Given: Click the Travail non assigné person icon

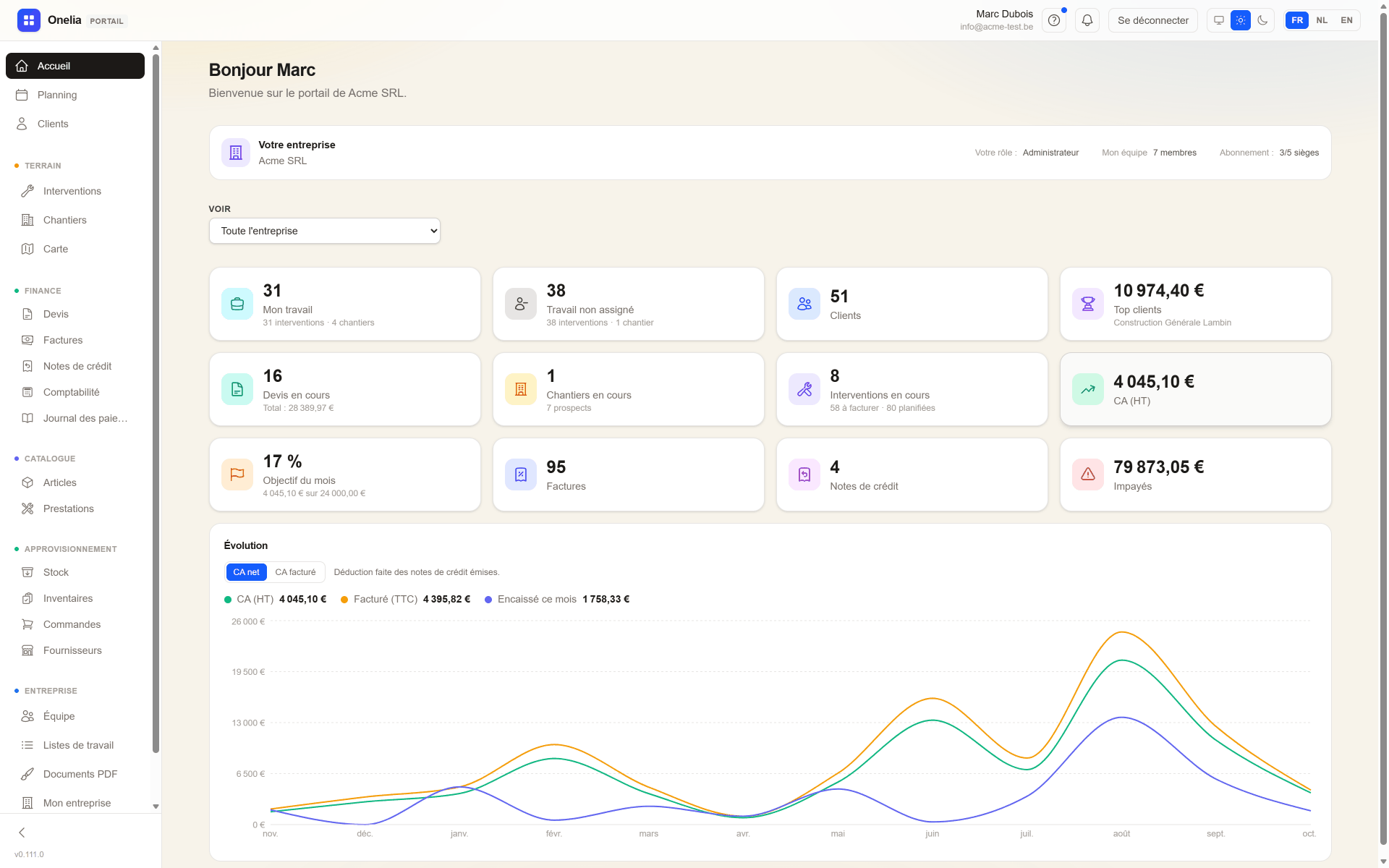Looking at the screenshot, I should pyautogui.click(x=521, y=304).
